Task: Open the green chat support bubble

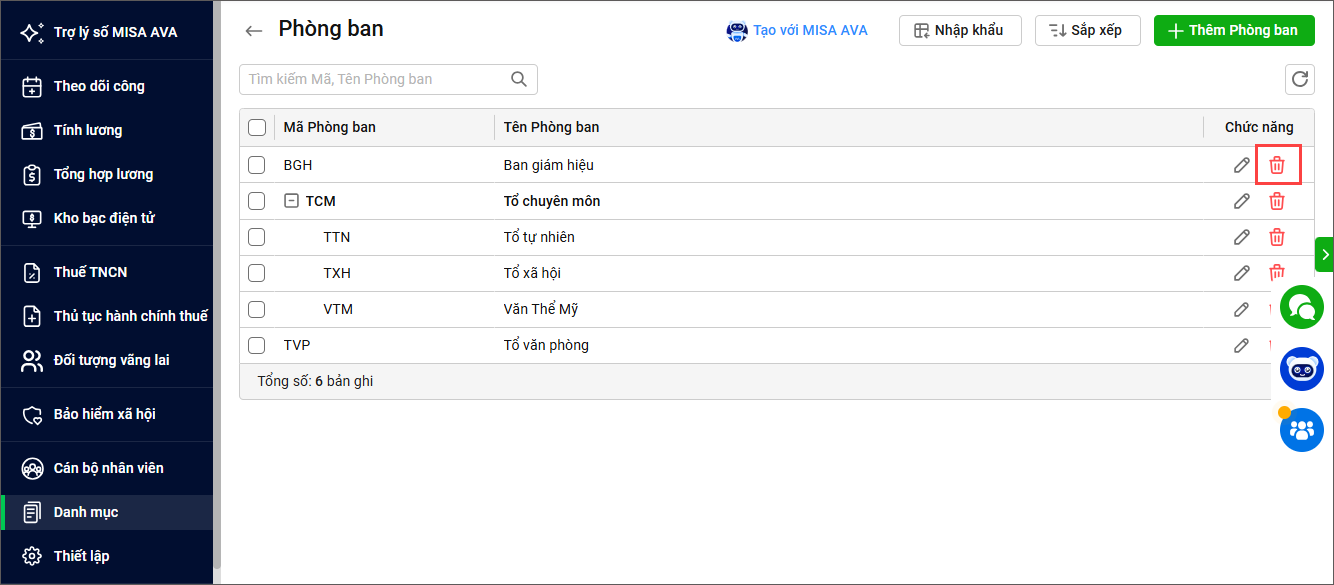Action: pos(1301,307)
